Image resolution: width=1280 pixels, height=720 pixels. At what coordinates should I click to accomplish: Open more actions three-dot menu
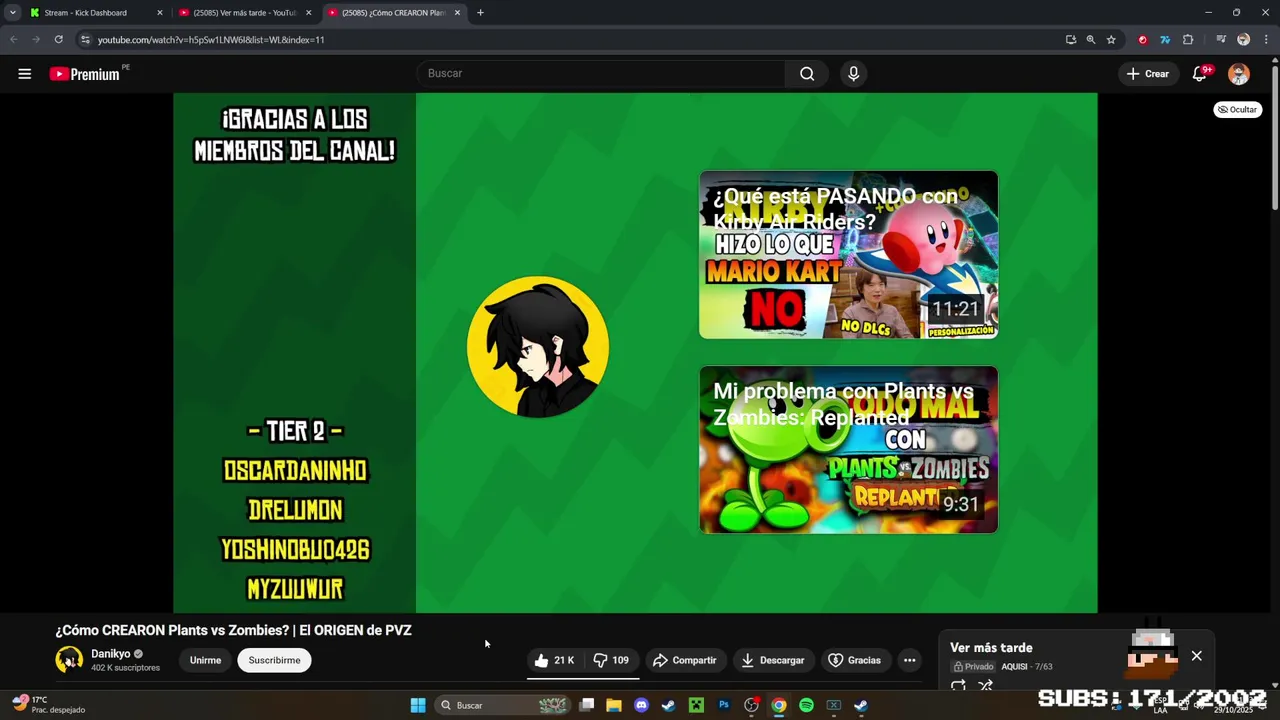click(909, 660)
